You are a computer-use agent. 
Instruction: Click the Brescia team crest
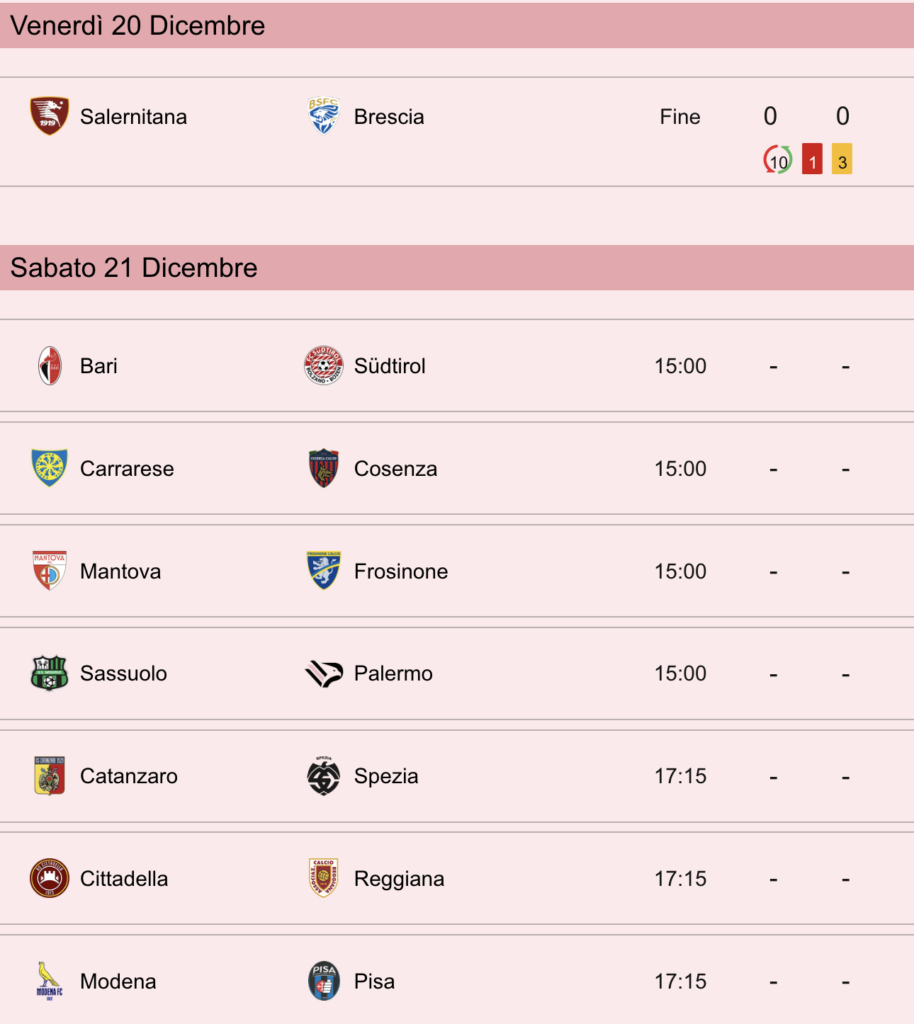click(x=324, y=116)
